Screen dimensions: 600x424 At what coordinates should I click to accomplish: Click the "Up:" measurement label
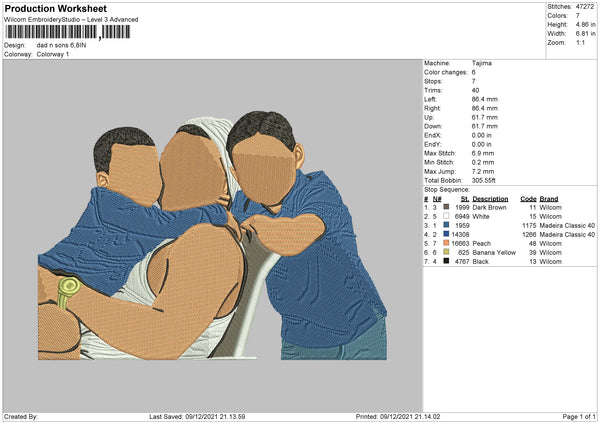(x=429, y=117)
